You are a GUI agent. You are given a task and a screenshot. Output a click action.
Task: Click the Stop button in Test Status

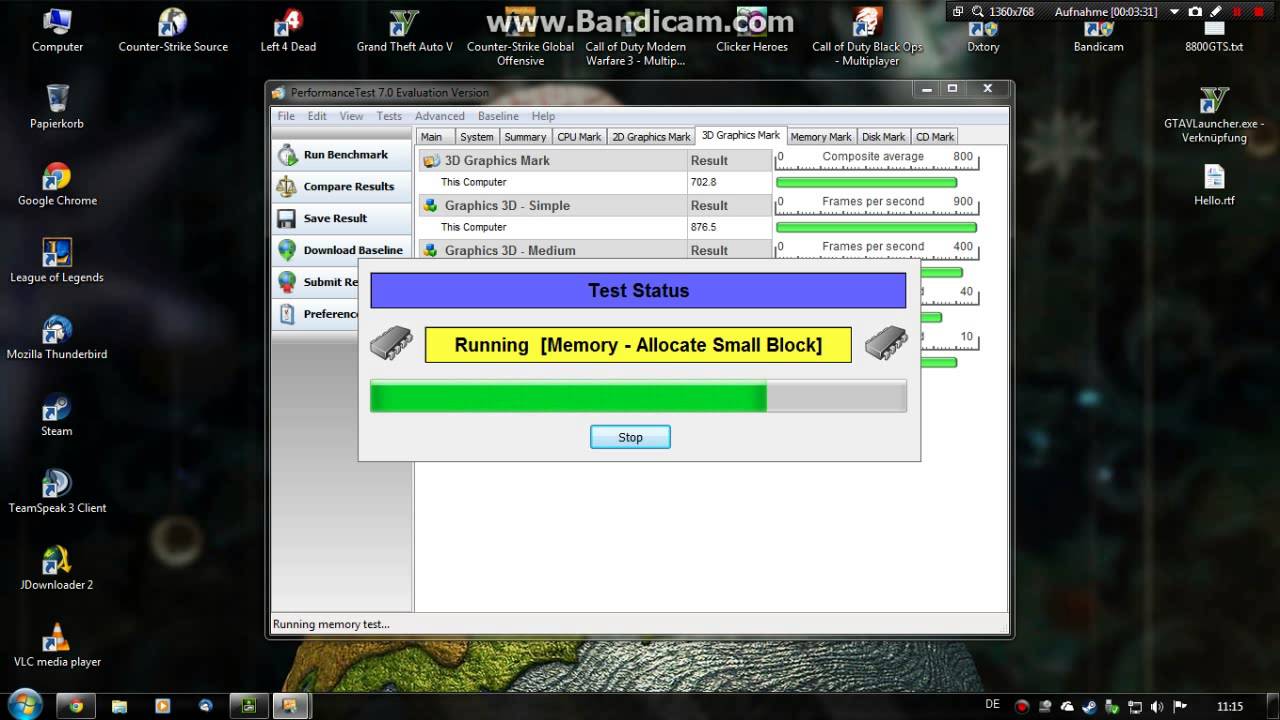(630, 437)
